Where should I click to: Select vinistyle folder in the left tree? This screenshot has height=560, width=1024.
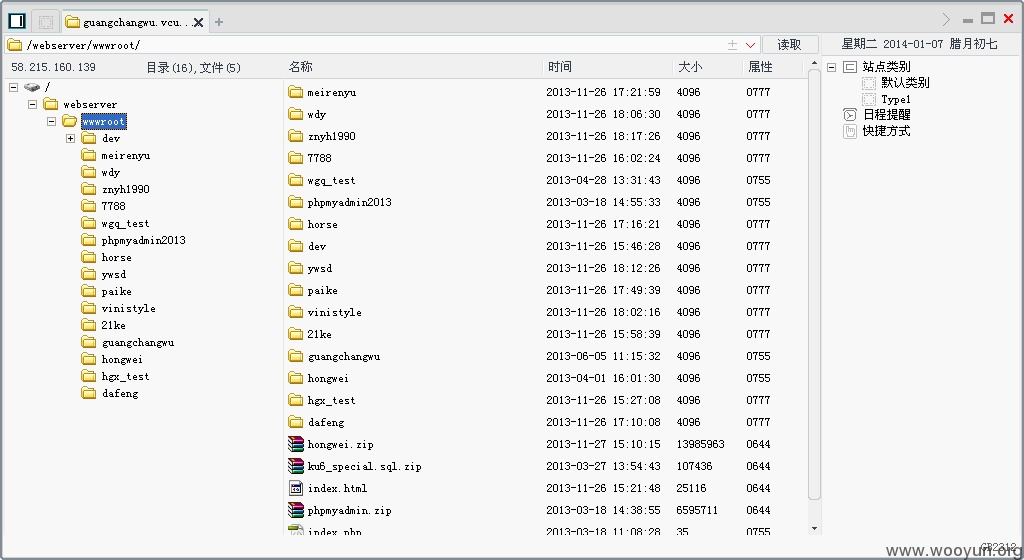click(129, 308)
